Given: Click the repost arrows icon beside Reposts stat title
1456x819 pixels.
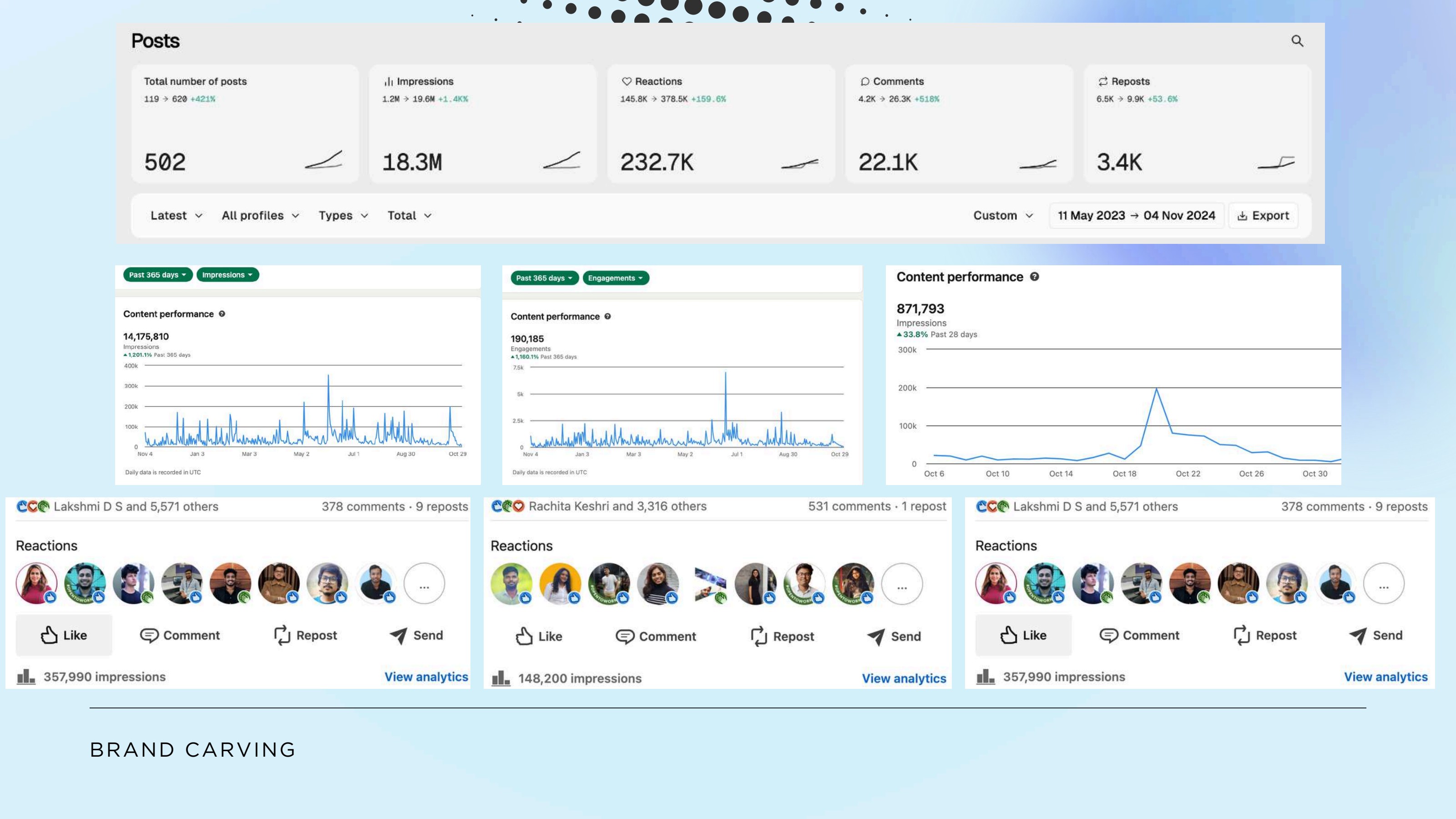Looking at the screenshot, I should (x=1103, y=81).
